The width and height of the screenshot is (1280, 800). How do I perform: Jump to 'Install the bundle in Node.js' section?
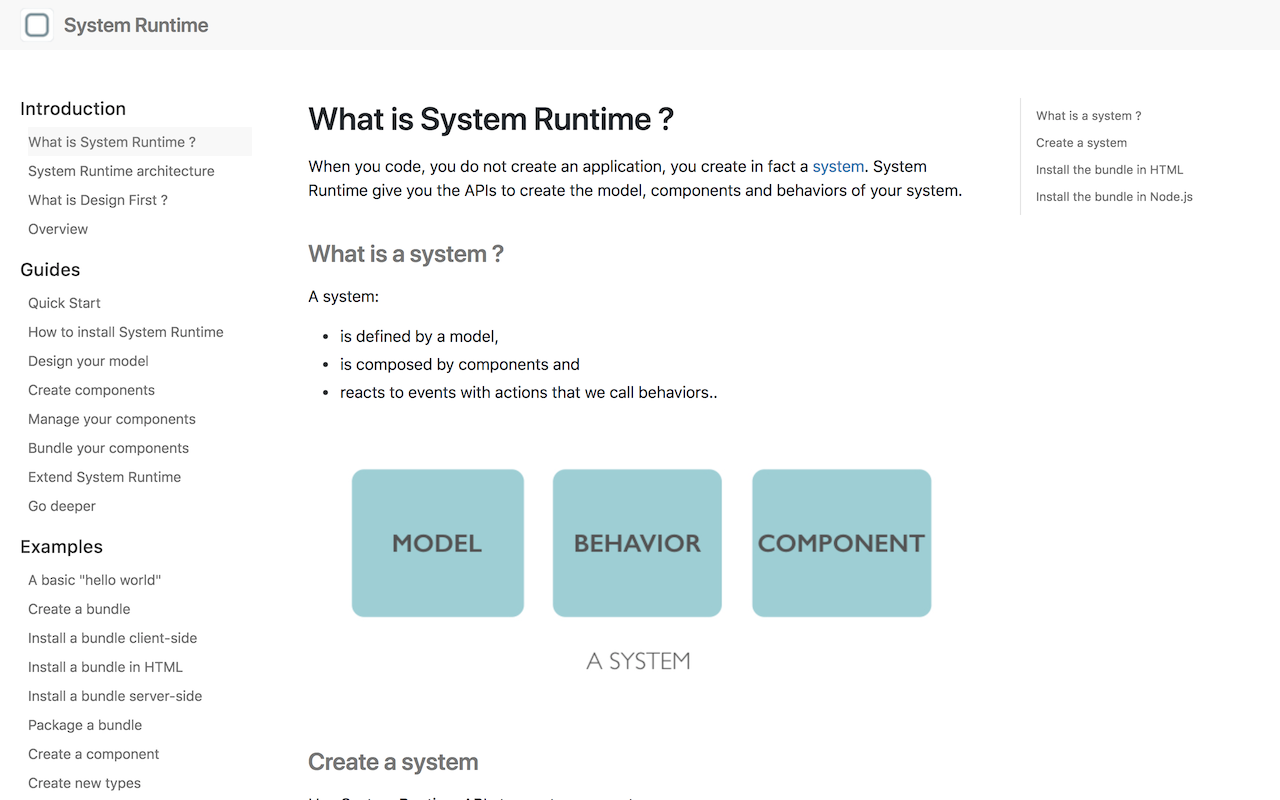point(1114,197)
